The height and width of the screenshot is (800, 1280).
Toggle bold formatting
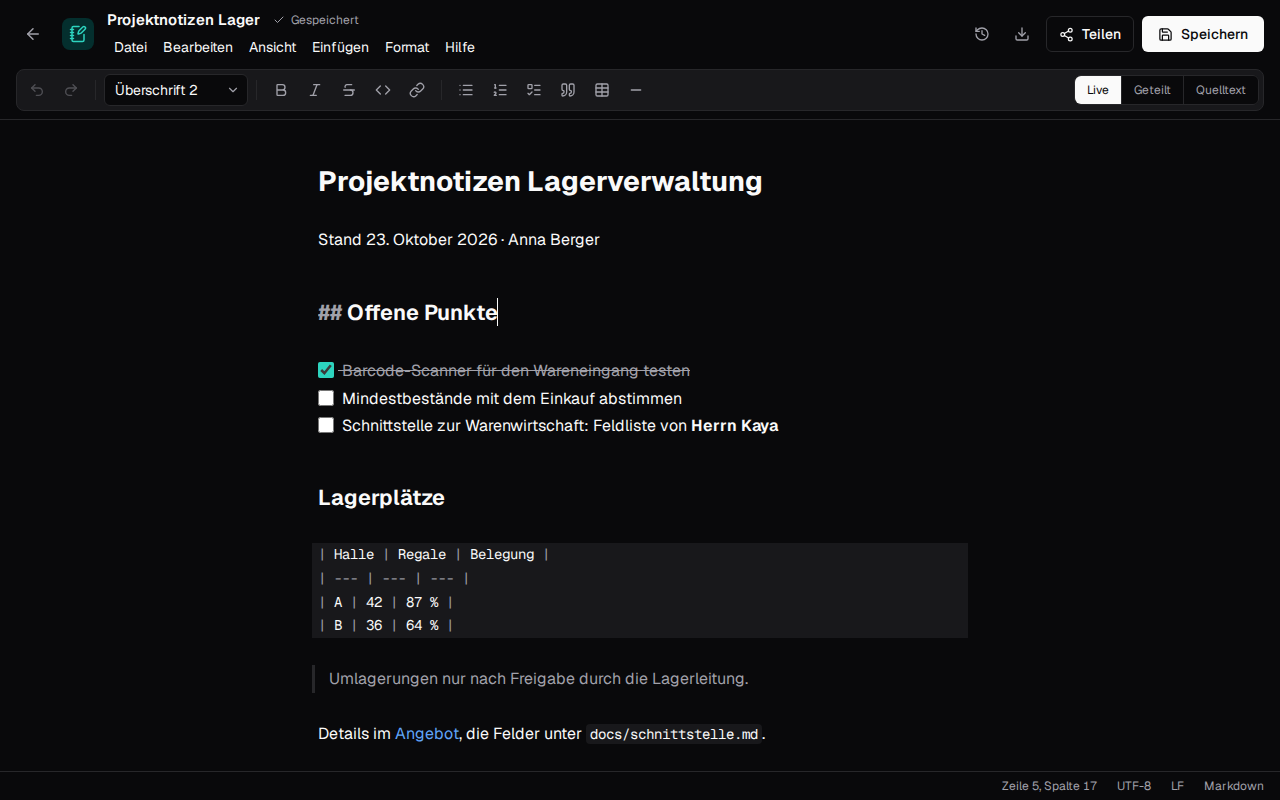click(x=281, y=90)
